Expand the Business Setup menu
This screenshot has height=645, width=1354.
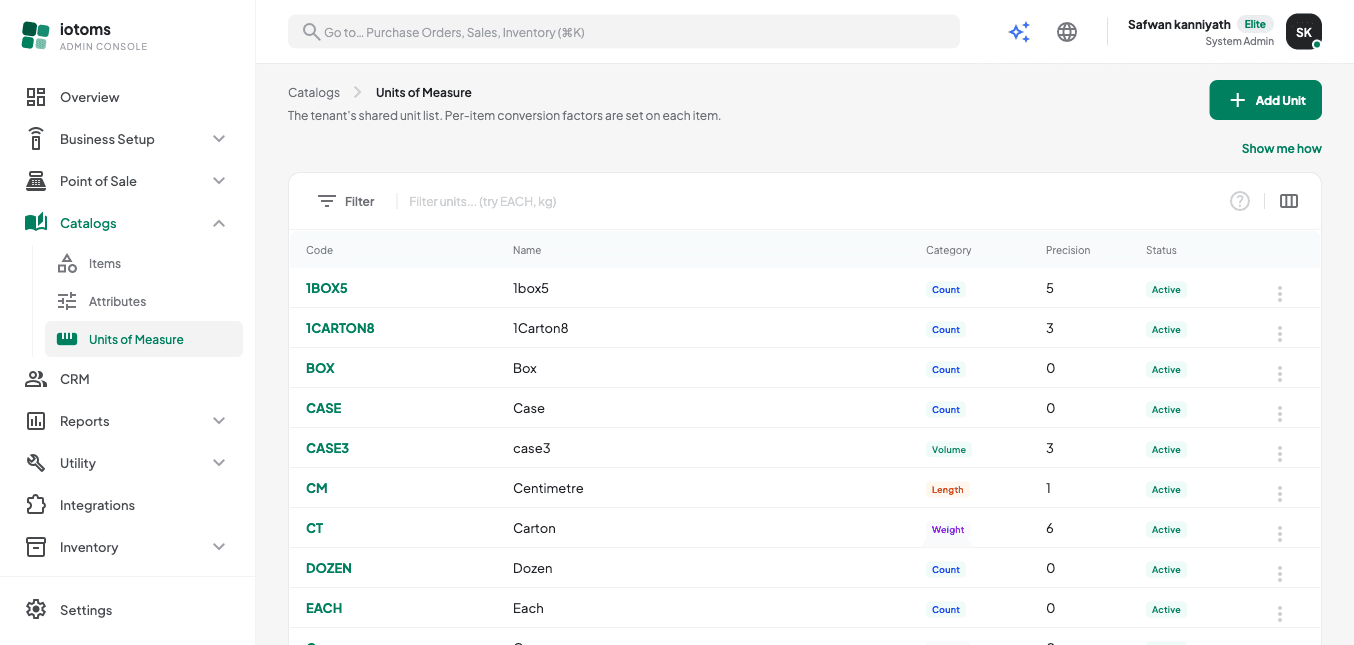pyautogui.click(x=127, y=139)
